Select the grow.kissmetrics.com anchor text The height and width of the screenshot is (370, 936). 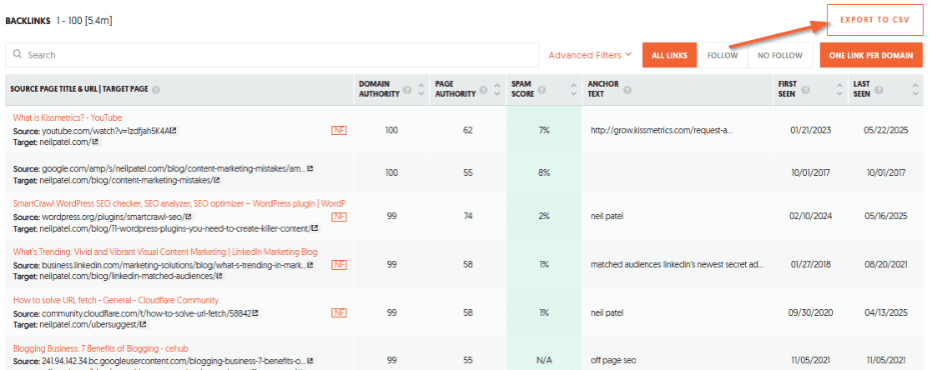pos(662,130)
